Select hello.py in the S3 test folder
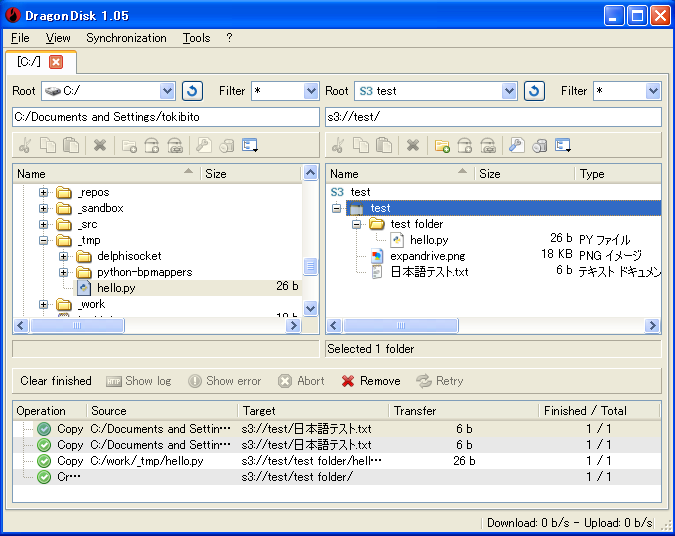This screenshot has width=675, height=536. [x=429, y=240]
